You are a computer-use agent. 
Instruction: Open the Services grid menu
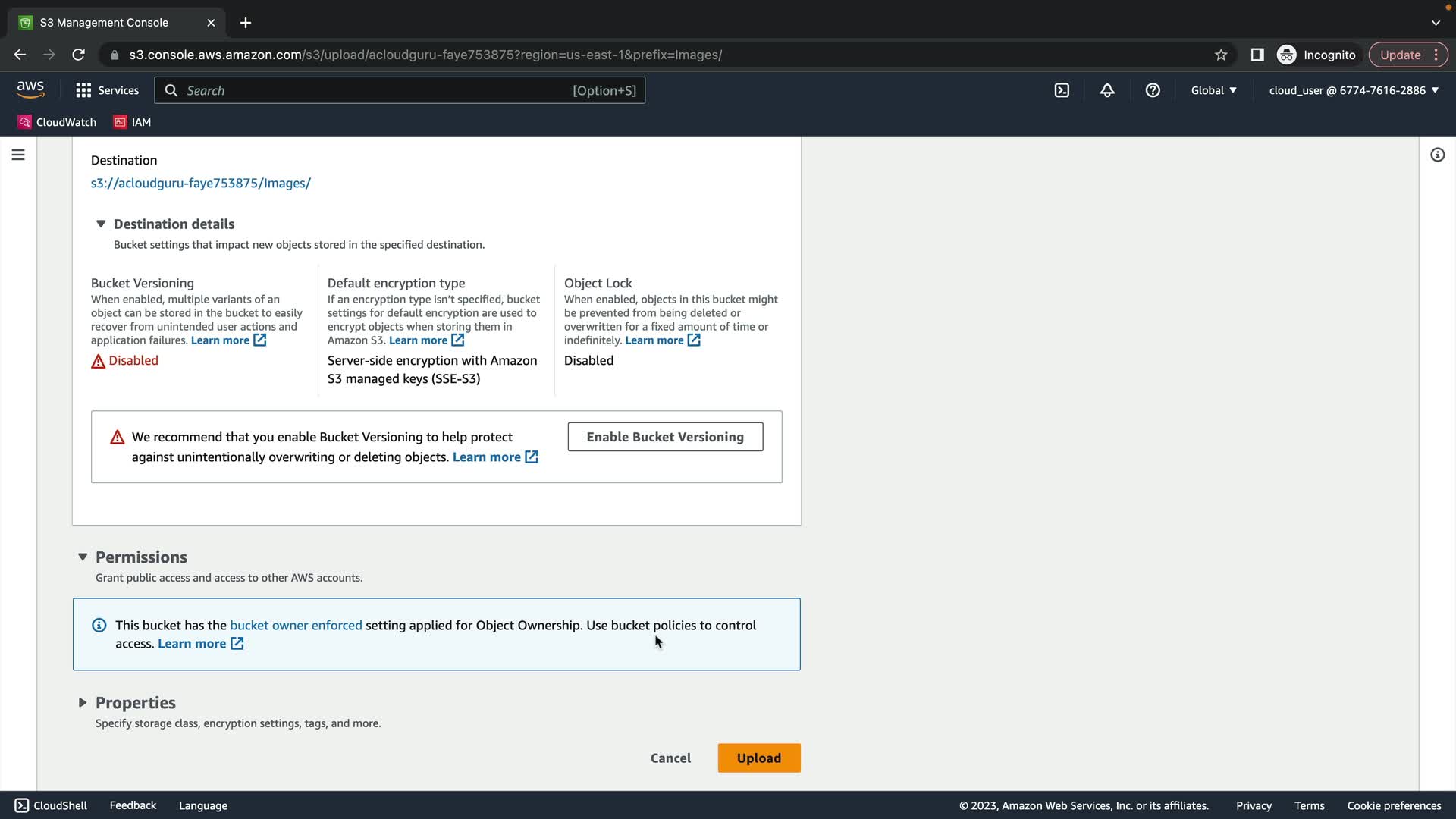[x=107, y=90]
